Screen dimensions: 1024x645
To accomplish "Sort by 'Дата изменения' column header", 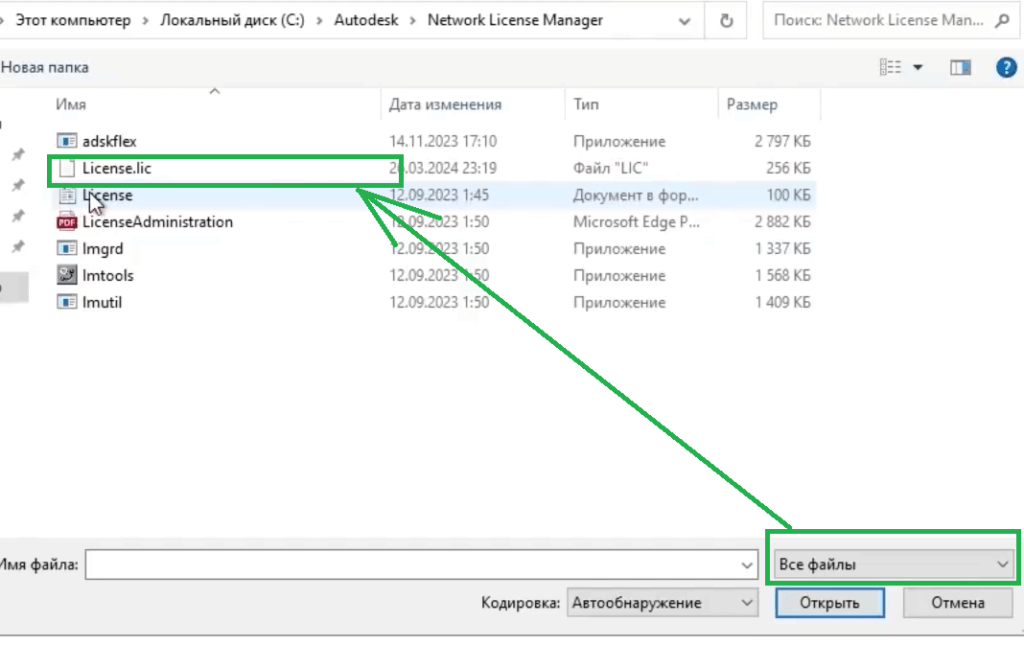I will 445,104.
